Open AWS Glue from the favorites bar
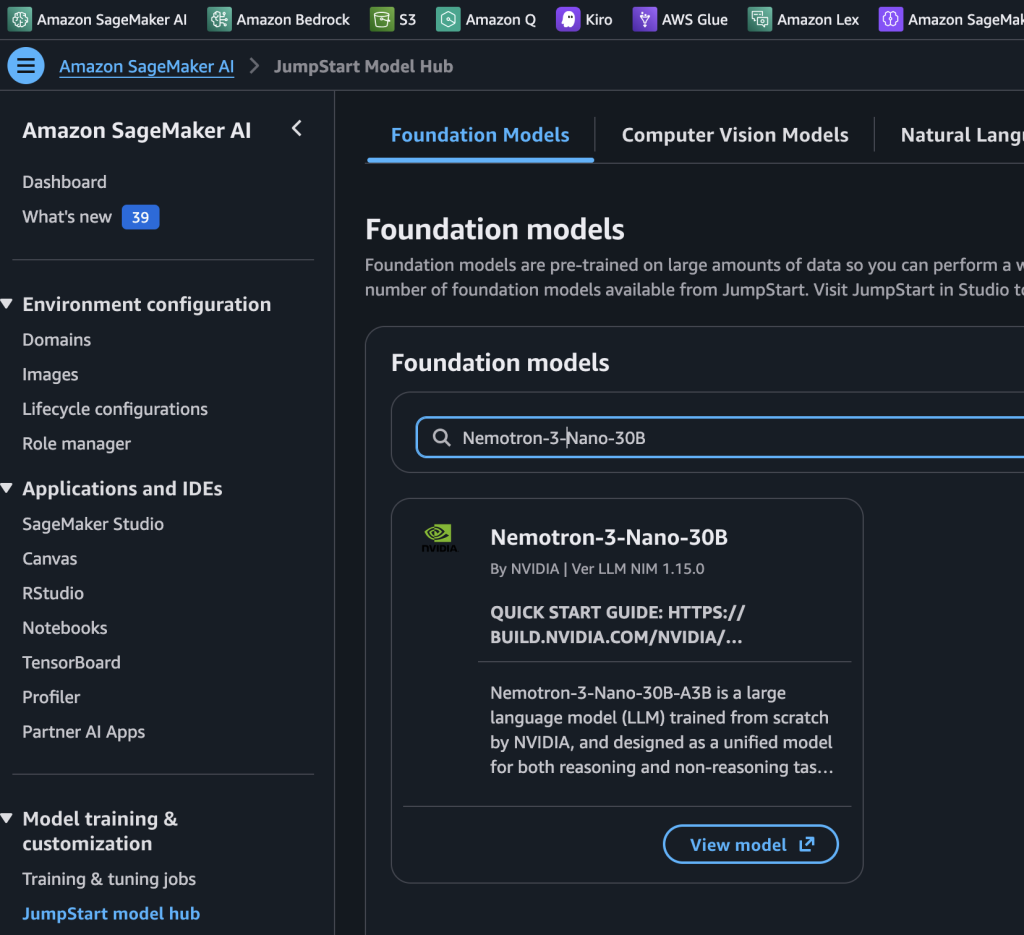 pyautogui.click(x=645, y=18)
